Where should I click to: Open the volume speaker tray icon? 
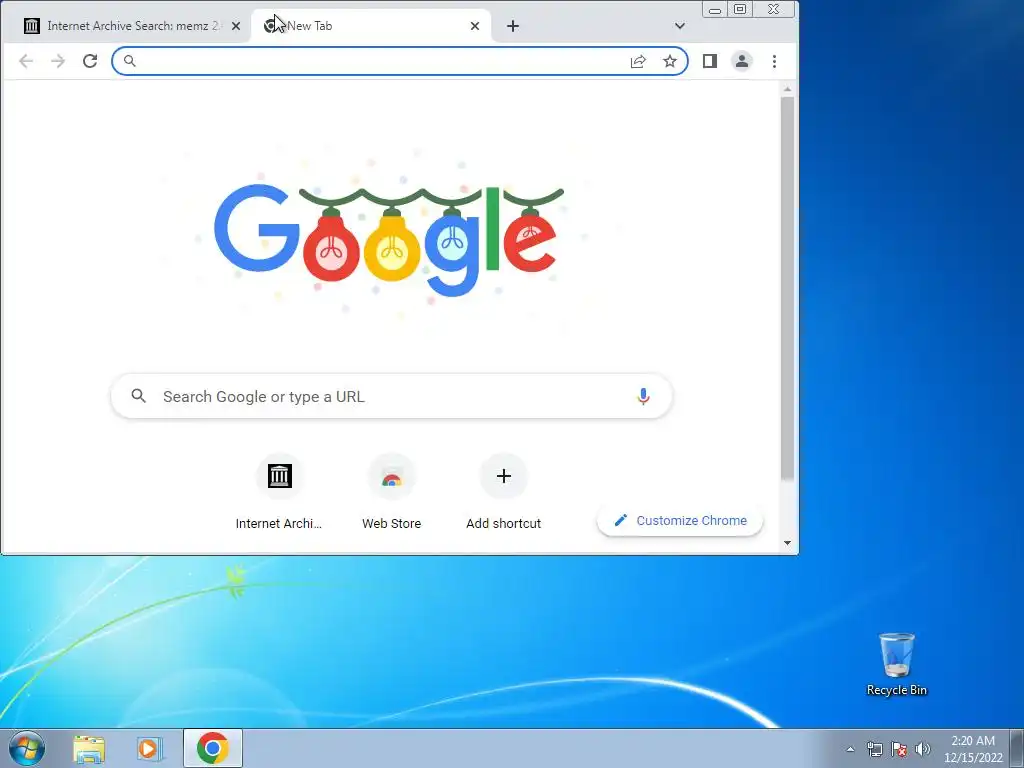point(923,749)
